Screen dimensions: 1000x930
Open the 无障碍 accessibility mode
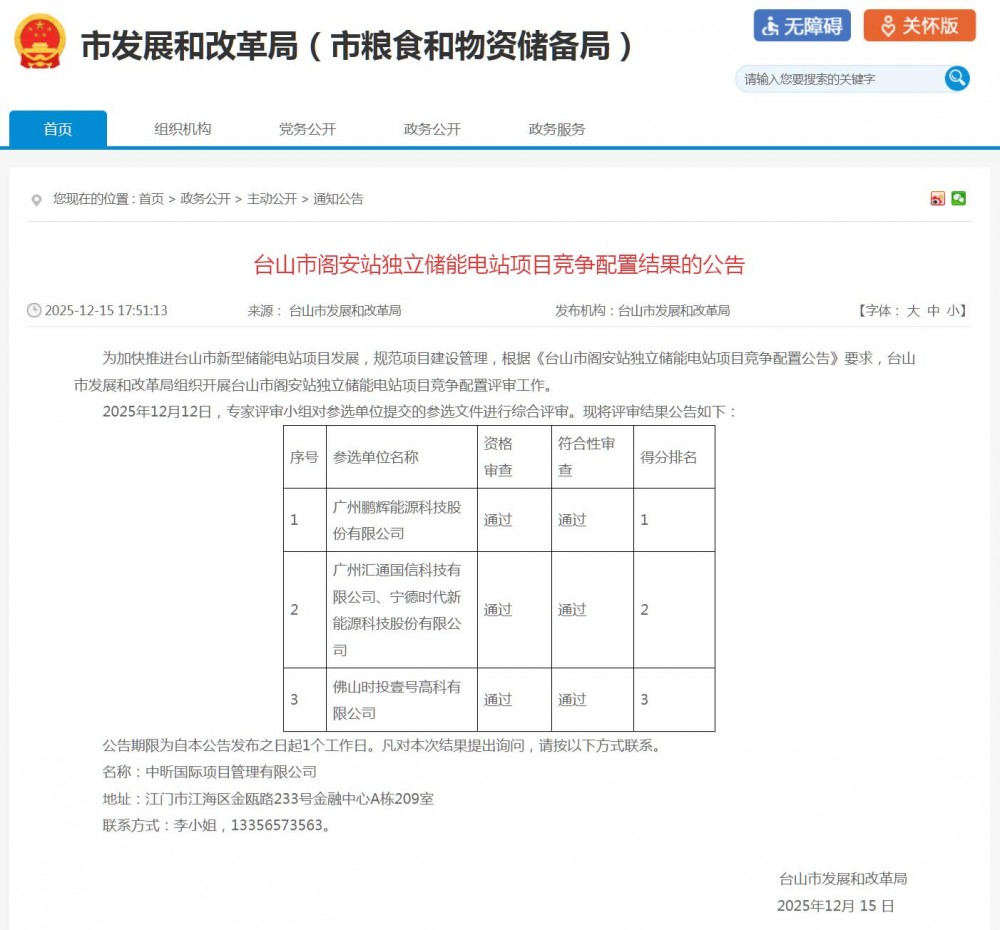coord(802,26)
